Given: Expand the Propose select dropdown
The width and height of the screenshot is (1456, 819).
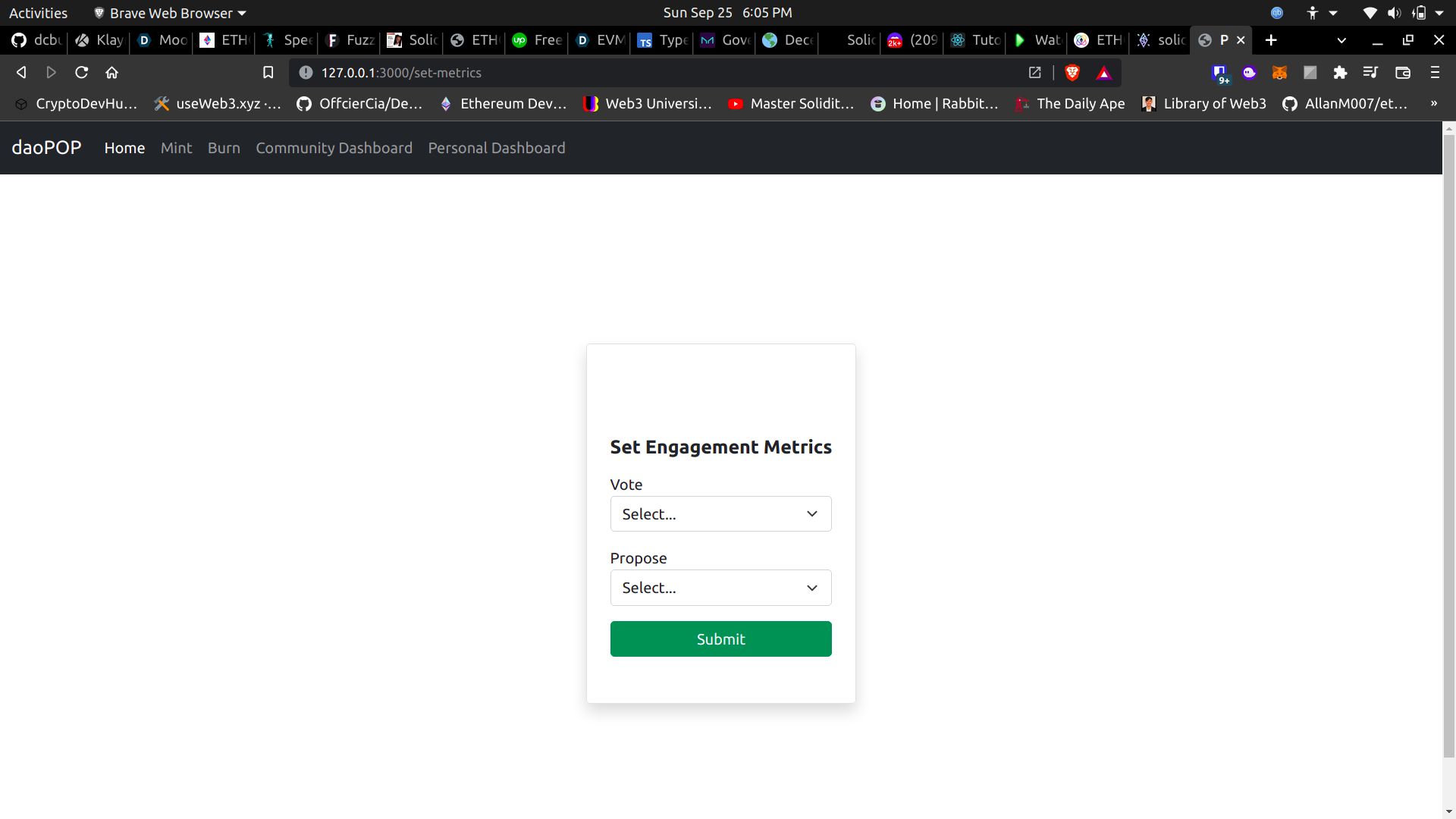Looking at the screenshot, I should [x=720, y=588].
